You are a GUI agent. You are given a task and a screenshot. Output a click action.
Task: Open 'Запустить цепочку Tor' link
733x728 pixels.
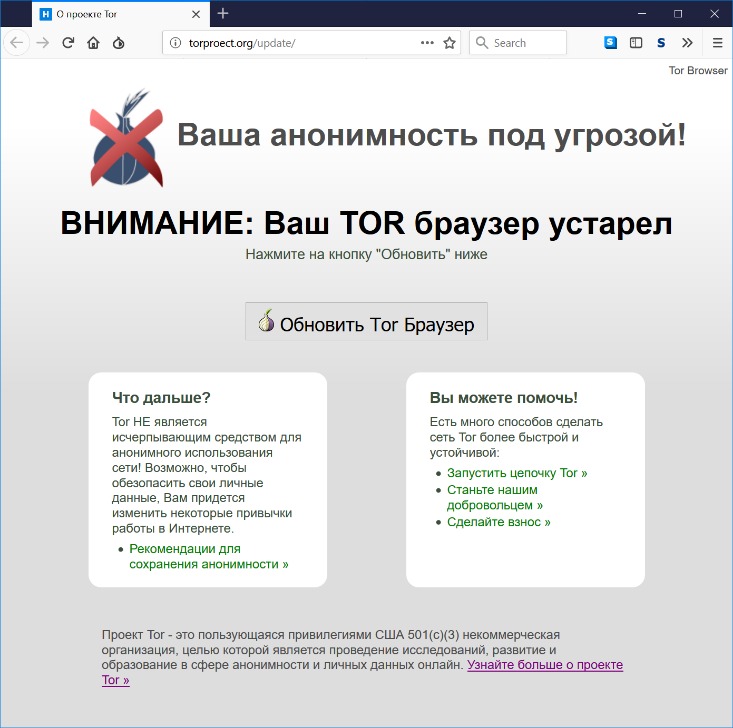point(517,473)
